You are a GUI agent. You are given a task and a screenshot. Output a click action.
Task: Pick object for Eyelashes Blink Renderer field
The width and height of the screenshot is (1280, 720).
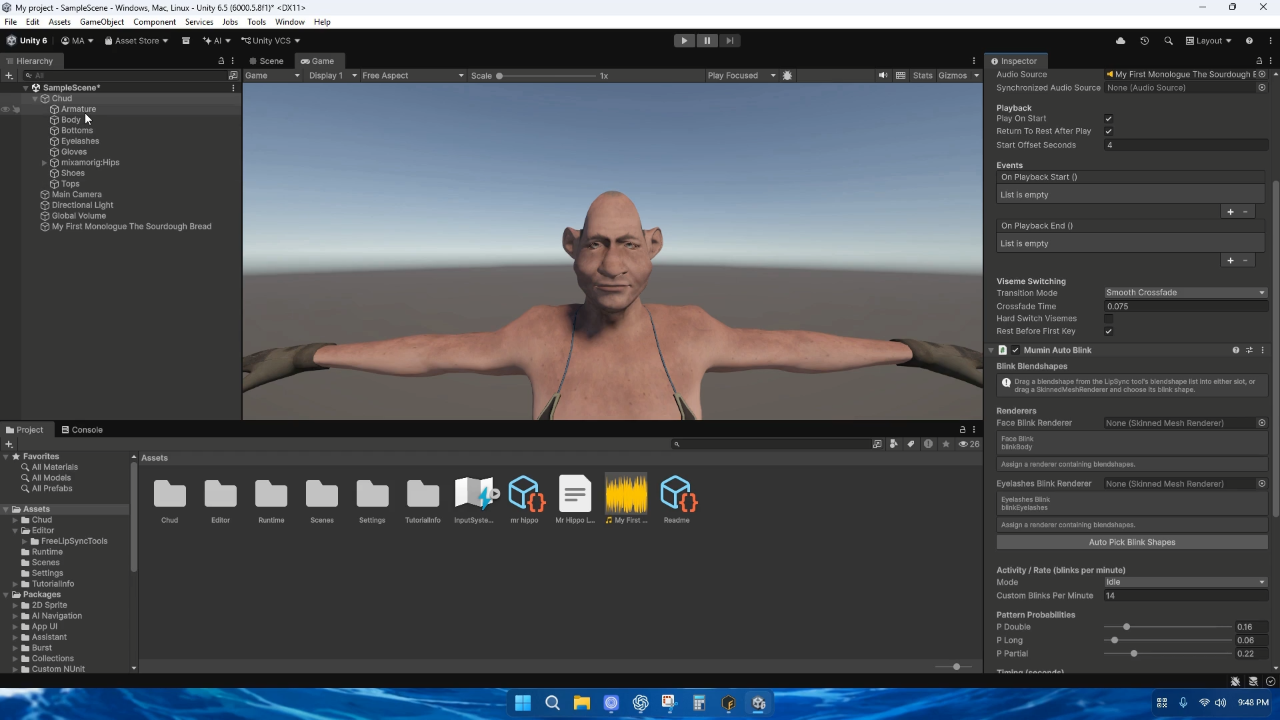coord(1262,484)
